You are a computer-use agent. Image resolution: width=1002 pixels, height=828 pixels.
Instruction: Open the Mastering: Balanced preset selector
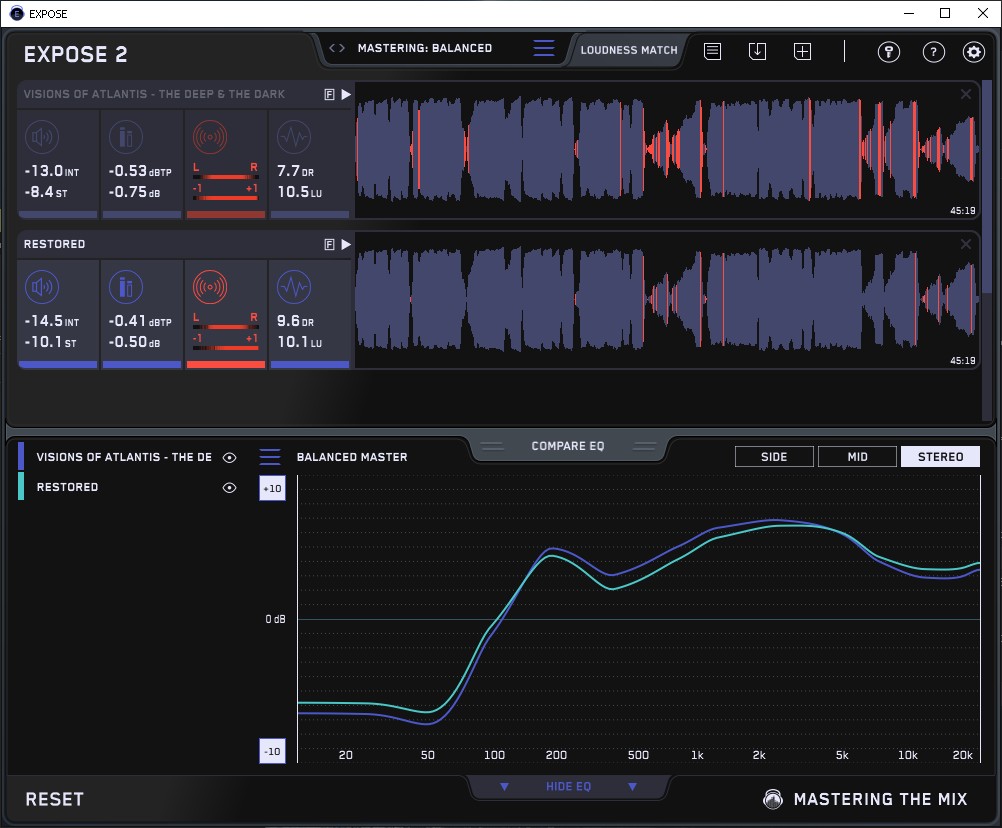pos(425,48)
